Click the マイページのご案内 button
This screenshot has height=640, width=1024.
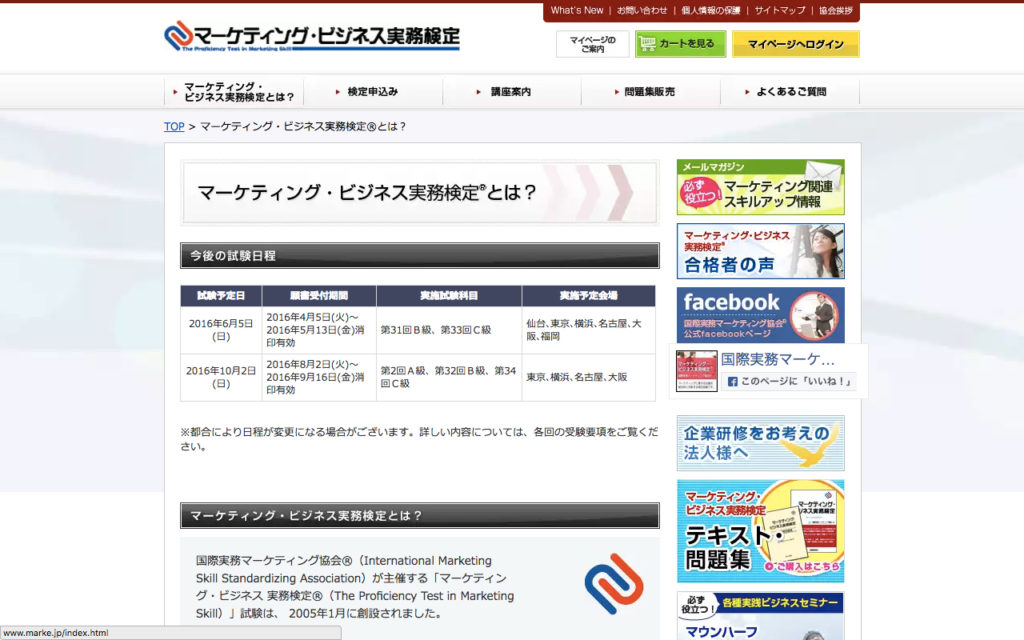tap(592, 45)
